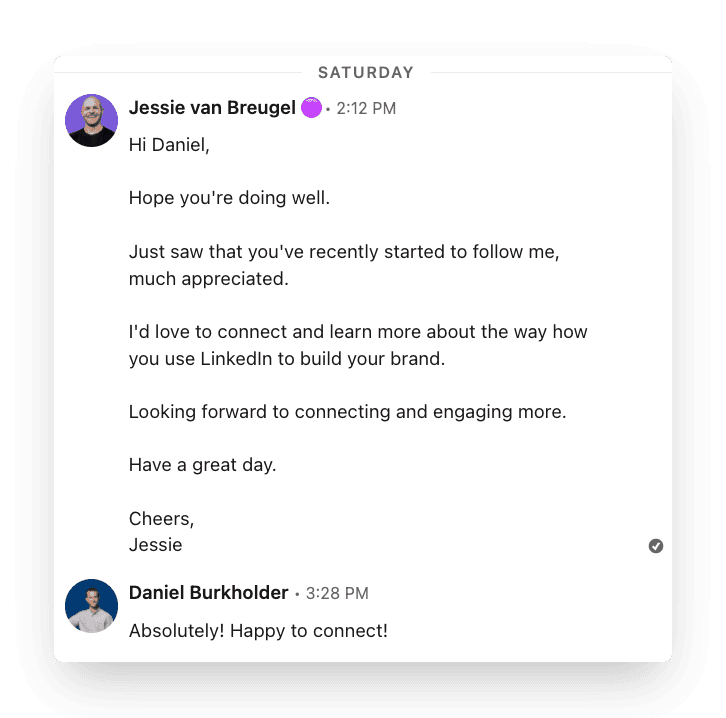The height and width of the screenshot is (718, 726).
Task: Click the "much appreciated." text
Action: click(208, 279)
